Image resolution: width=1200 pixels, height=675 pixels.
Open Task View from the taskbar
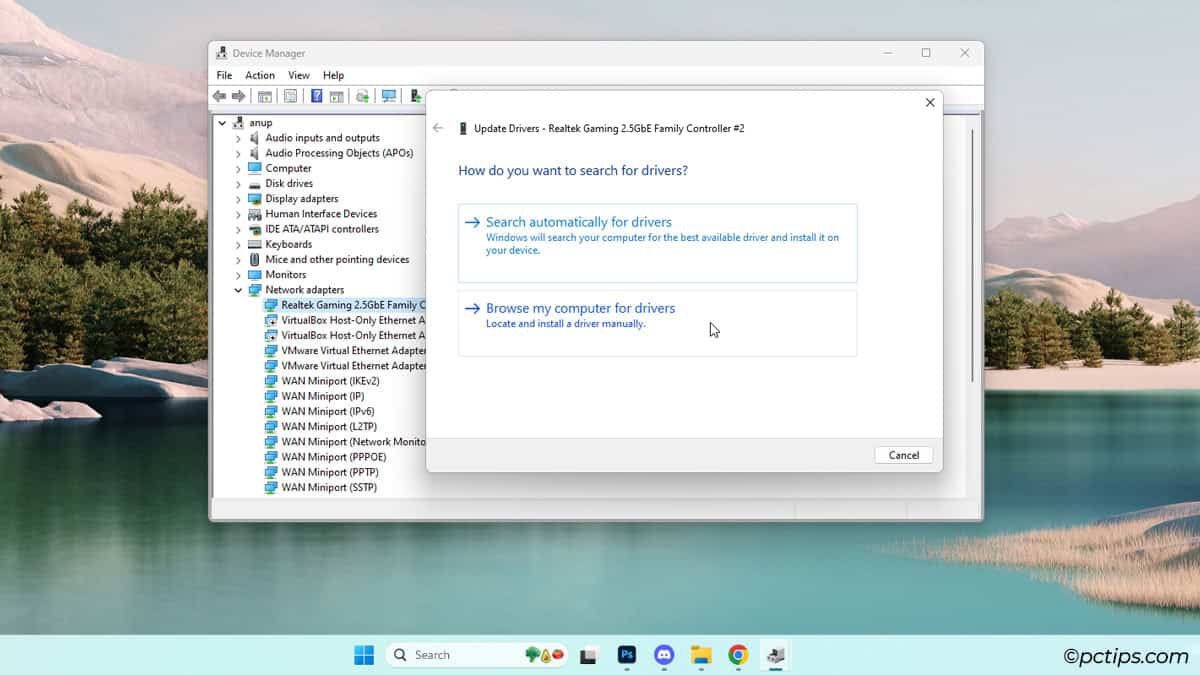589,655
